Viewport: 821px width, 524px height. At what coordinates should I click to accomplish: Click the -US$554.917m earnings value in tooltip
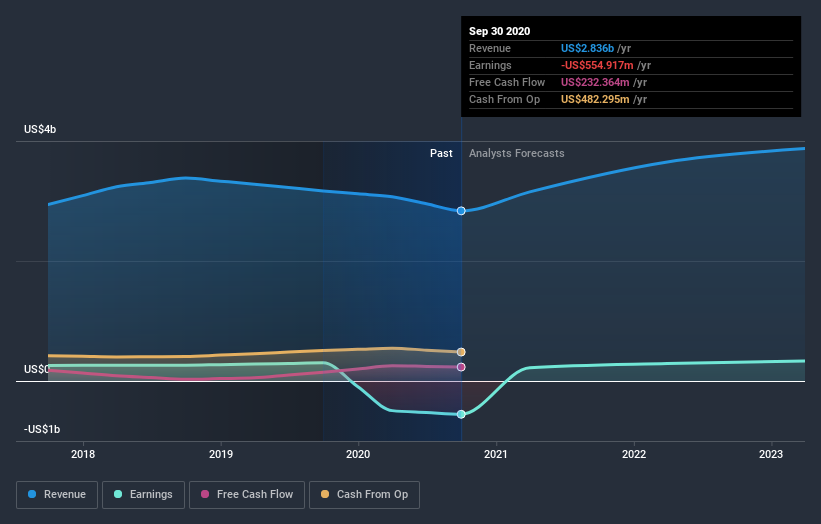(597, 65)
